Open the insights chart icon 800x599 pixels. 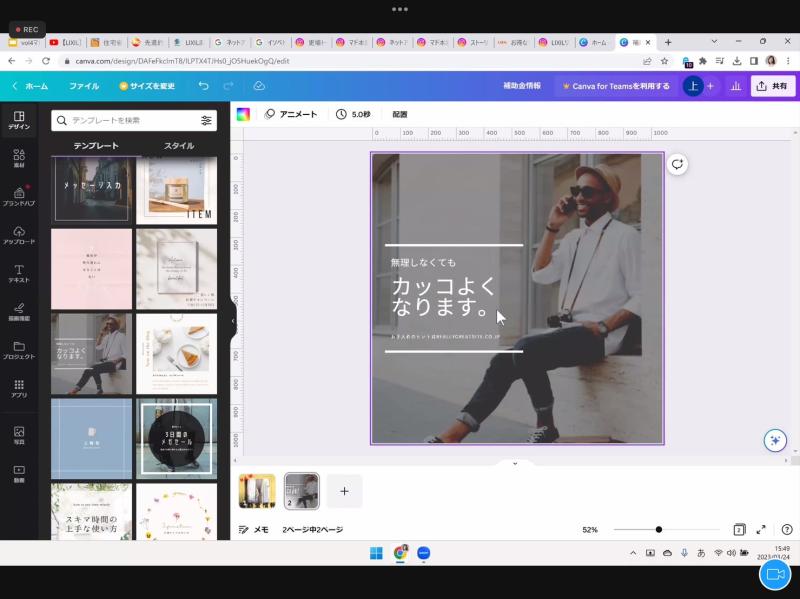click(736, 86)
